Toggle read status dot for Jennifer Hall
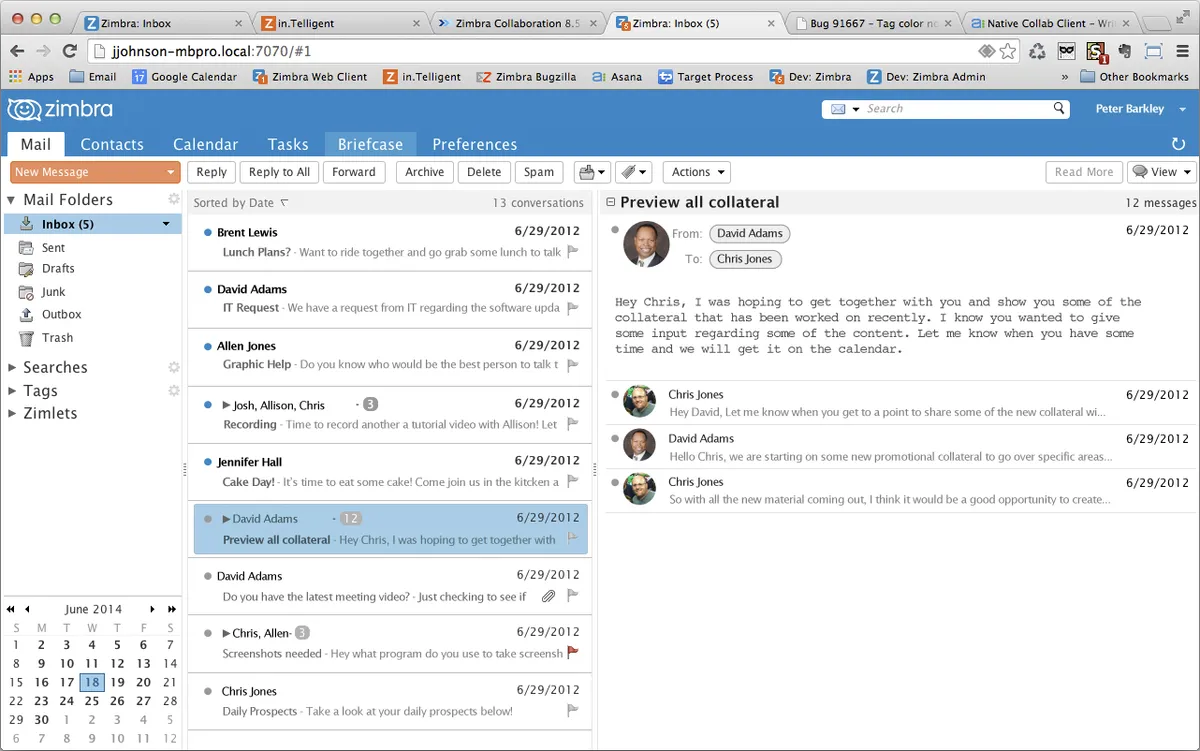The height and width of the screenshot is (751, 1200). click(x=207, y=462)
